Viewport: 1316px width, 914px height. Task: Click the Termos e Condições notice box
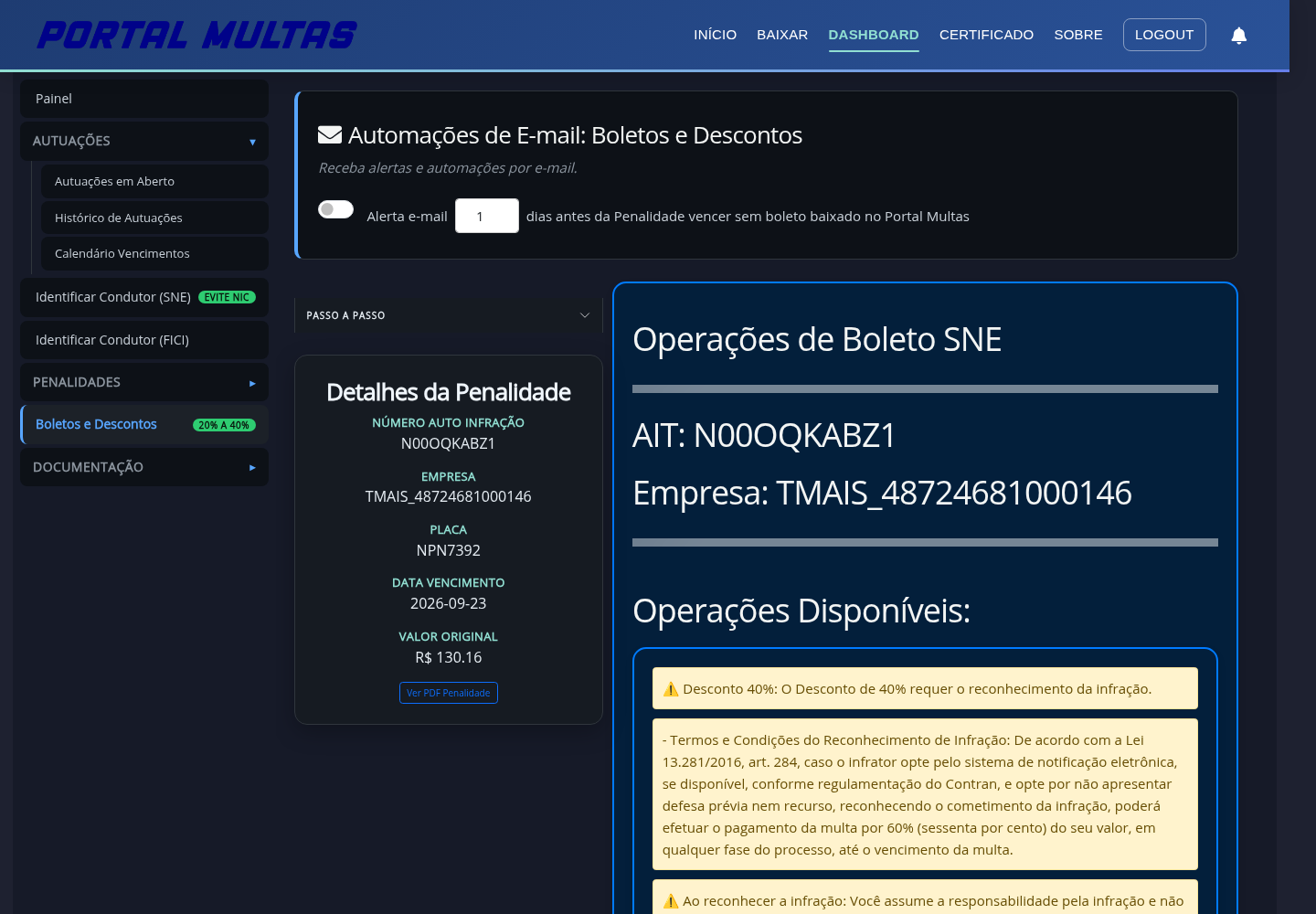[925, 794]
